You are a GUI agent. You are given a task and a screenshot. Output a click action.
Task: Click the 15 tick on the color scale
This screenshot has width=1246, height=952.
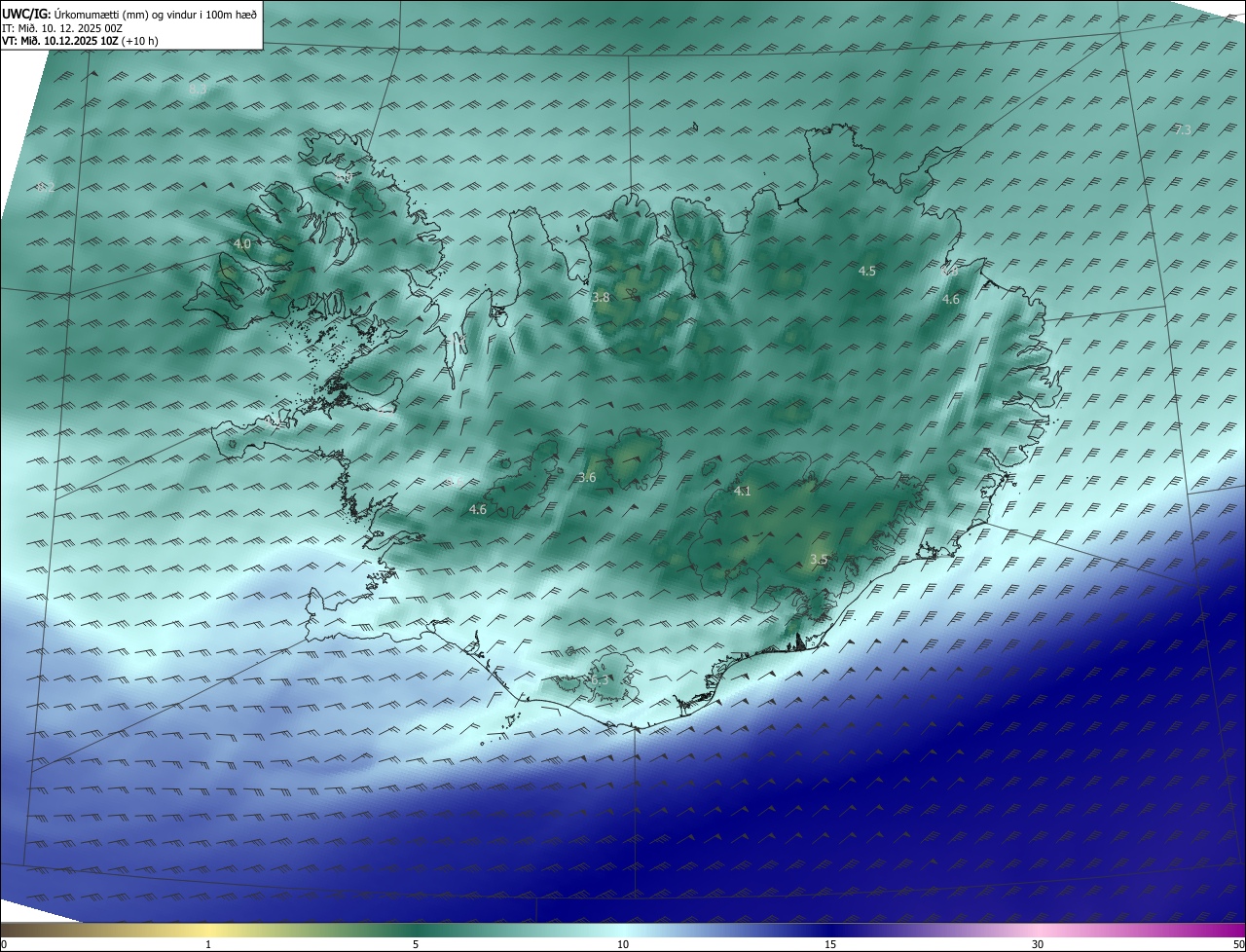pyautogui.click(x=830, y=944)
